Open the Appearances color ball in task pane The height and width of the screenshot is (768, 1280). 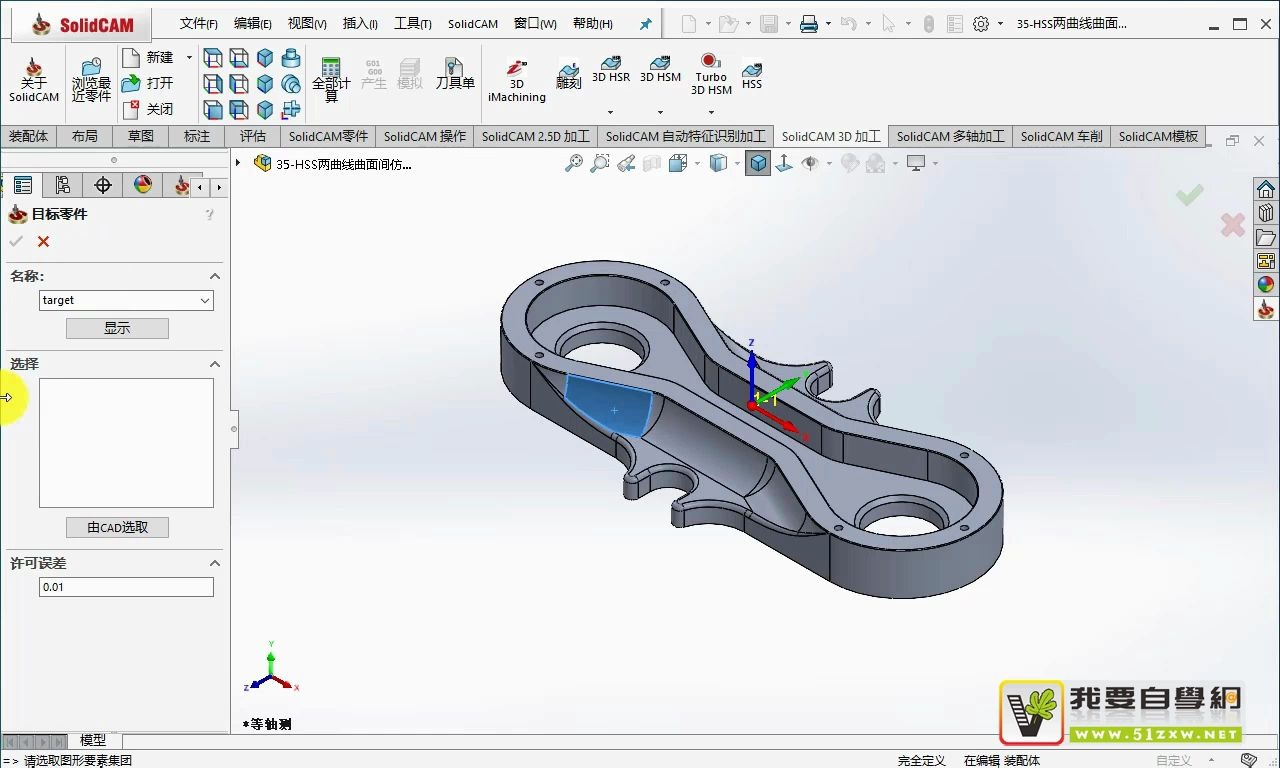click(1266, 285)
